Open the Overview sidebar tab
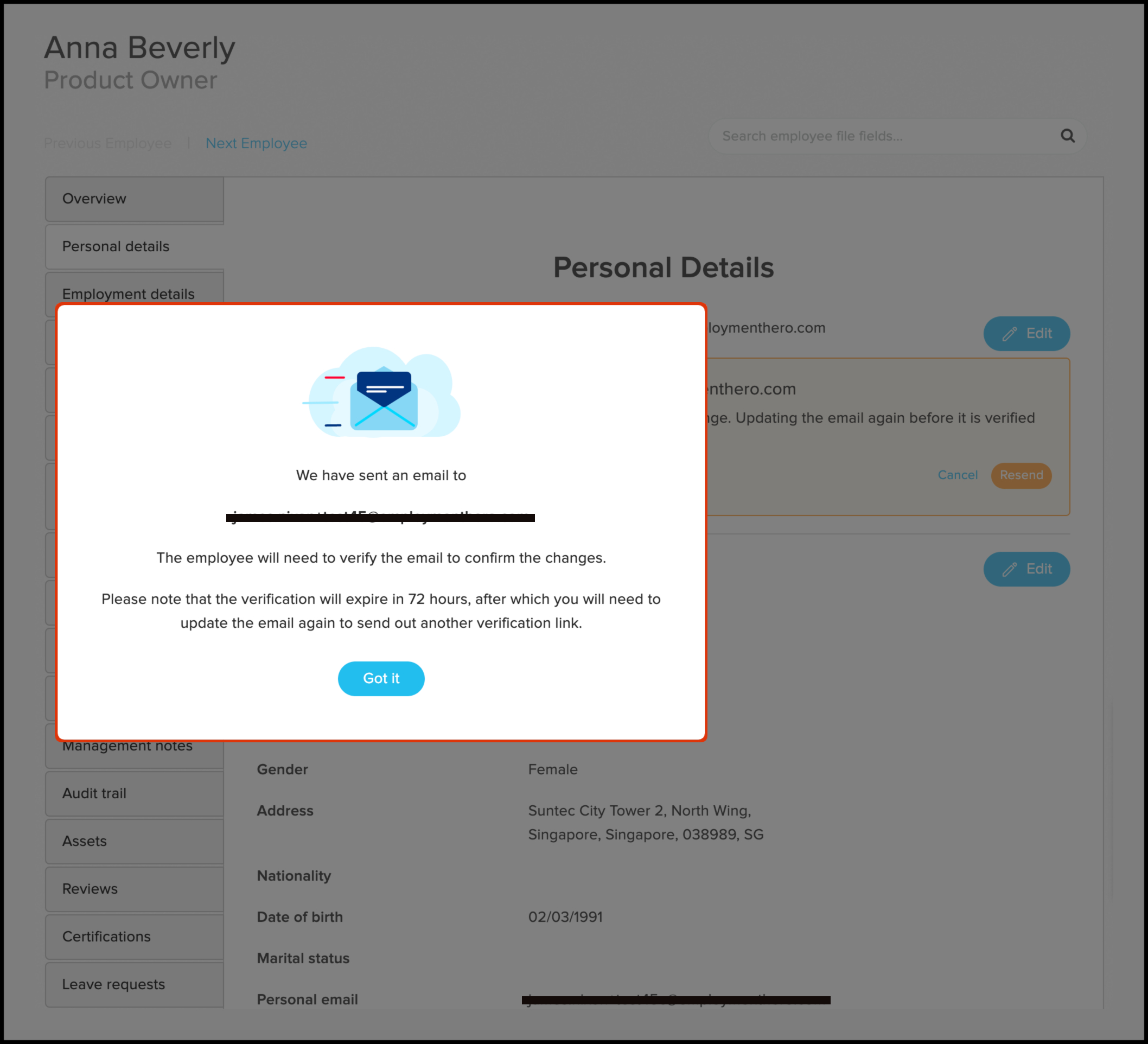 (135, 199)
